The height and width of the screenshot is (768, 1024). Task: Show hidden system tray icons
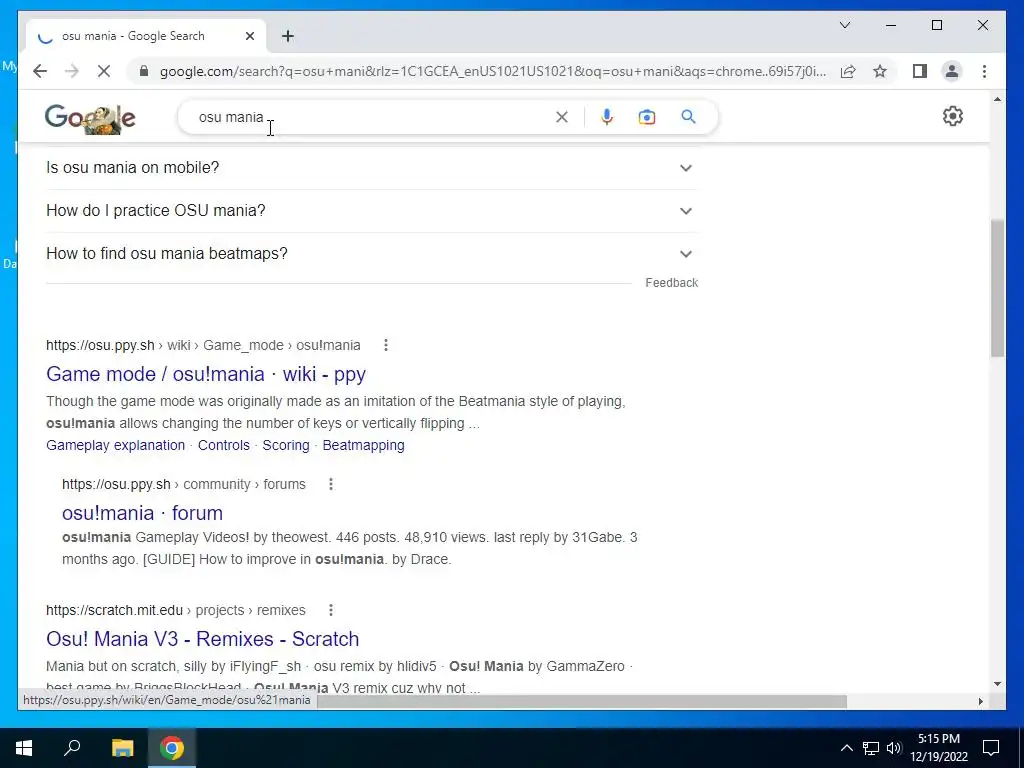pyautogui.click(x=846, y=748)
